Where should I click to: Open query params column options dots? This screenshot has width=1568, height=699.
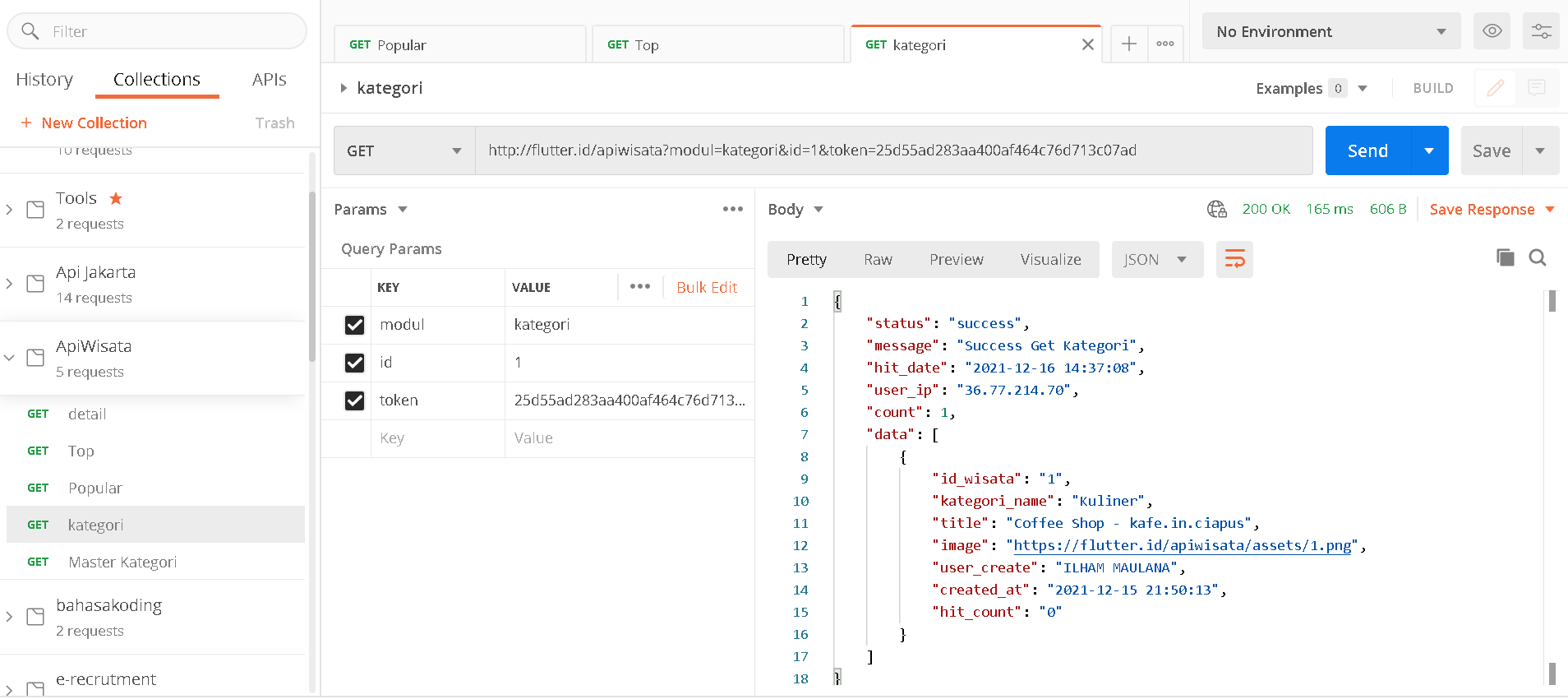640,286
